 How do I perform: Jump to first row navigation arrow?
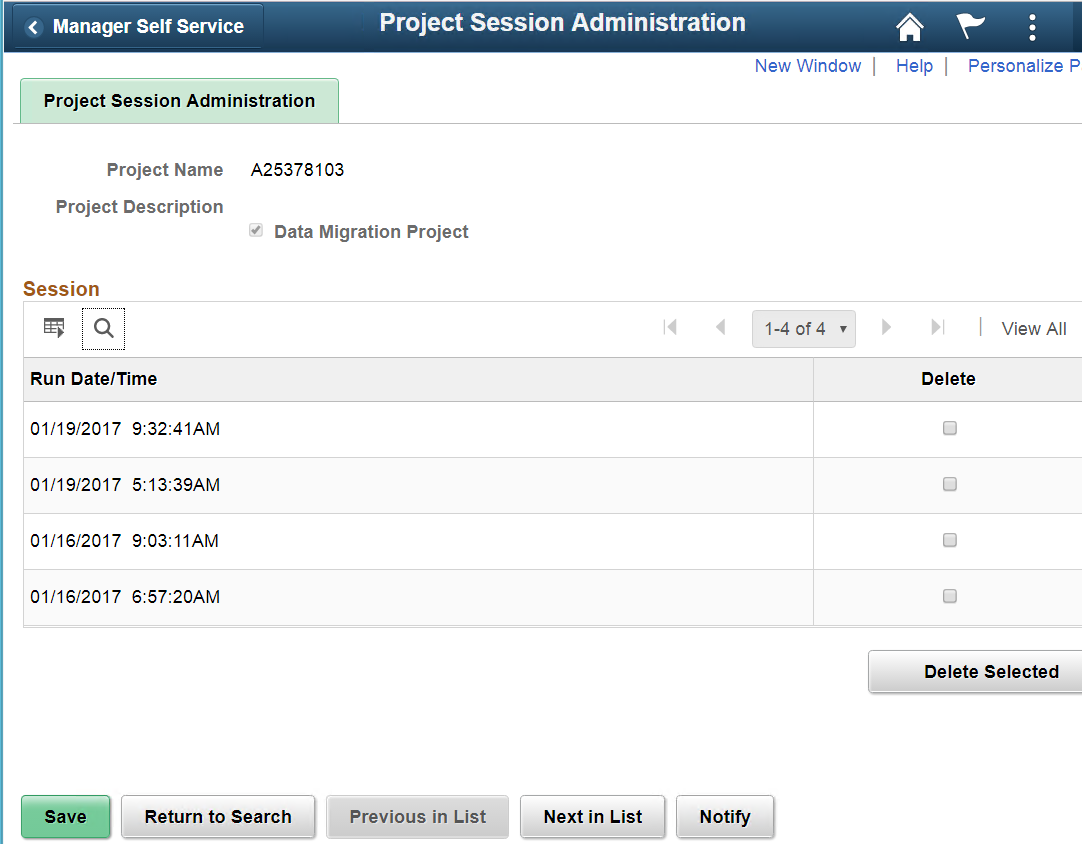pos(670,328)
